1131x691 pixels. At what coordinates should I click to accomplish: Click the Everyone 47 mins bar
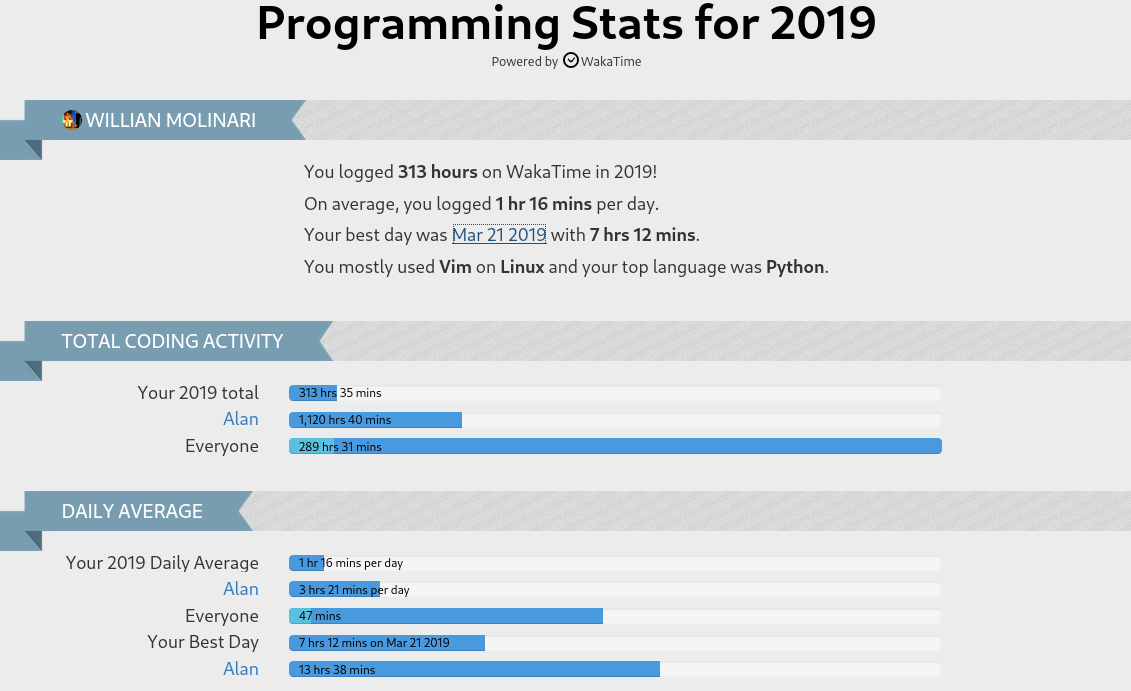pyautogui.click(x=615, y=616)
